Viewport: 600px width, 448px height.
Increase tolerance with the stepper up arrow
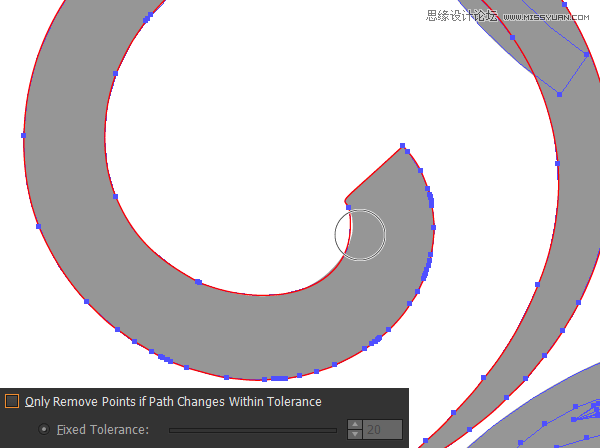pos(355,424)
